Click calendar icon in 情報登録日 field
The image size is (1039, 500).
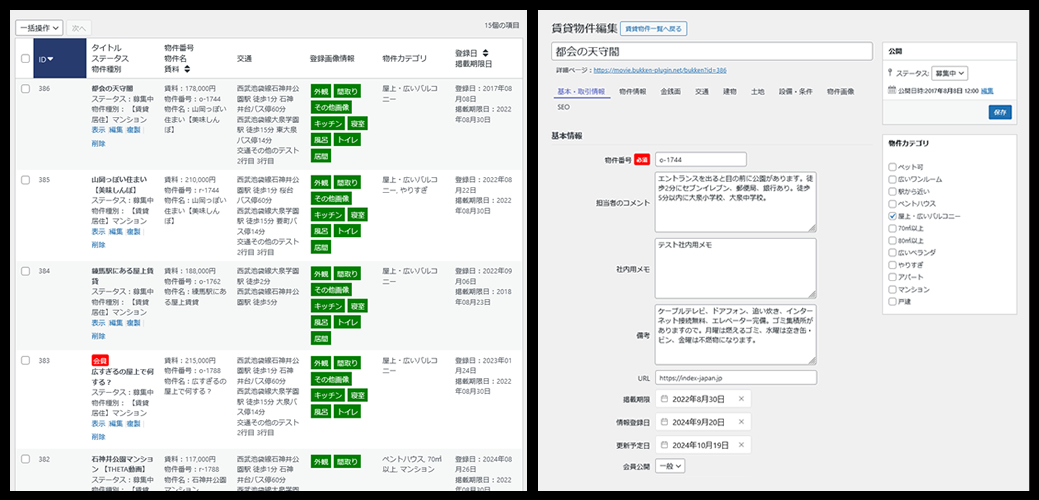[664, 422]
